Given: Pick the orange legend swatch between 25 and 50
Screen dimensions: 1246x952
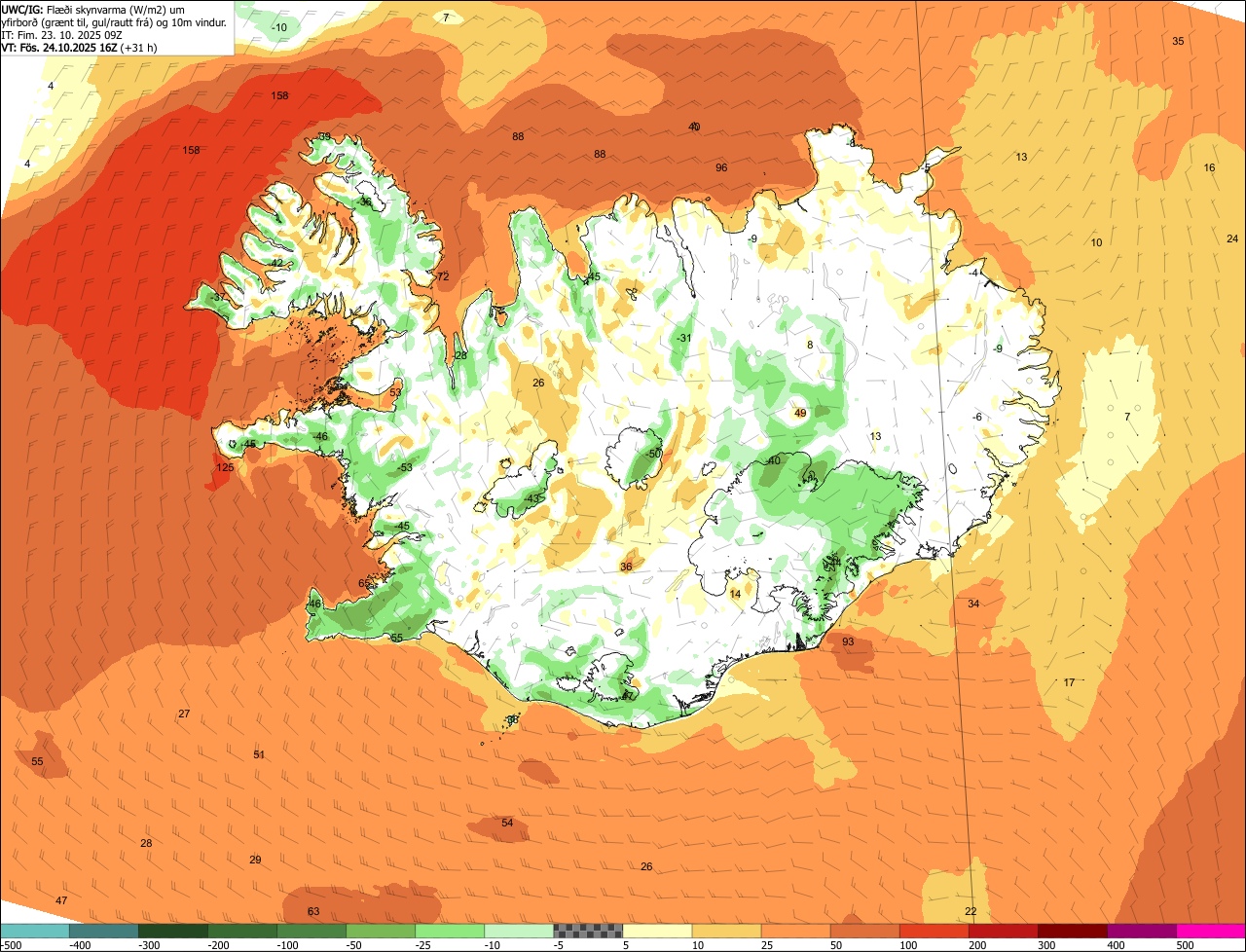Looking at the screenshot, I should coord(795,932).
